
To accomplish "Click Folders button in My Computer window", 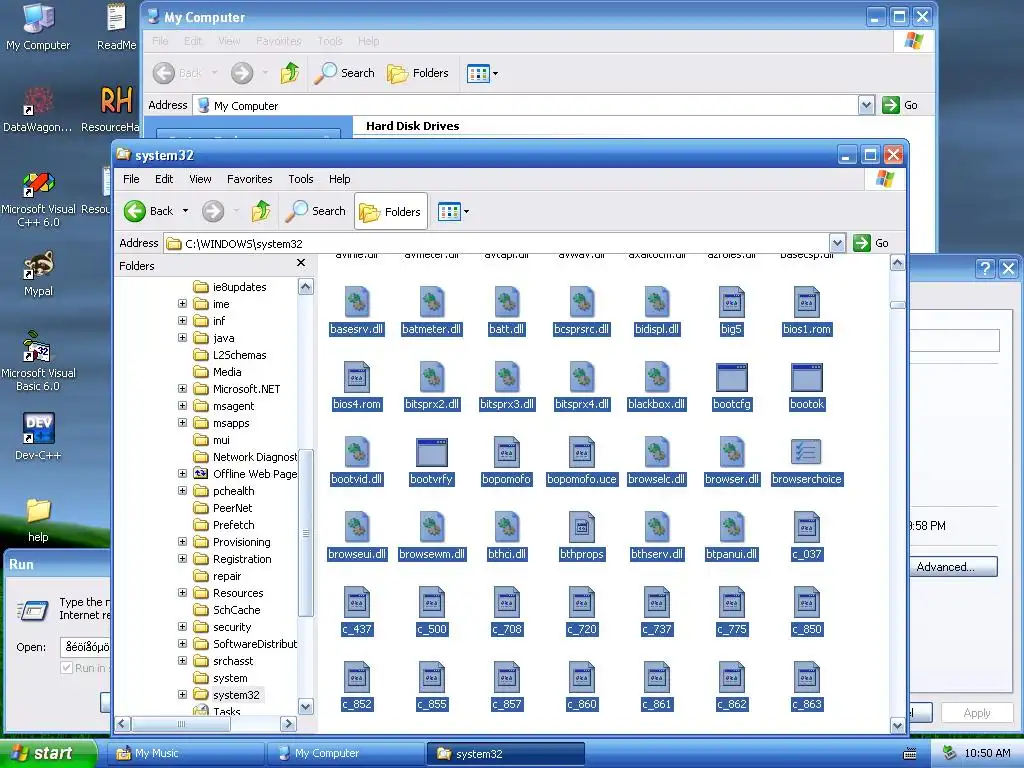I will click(418, 73).
